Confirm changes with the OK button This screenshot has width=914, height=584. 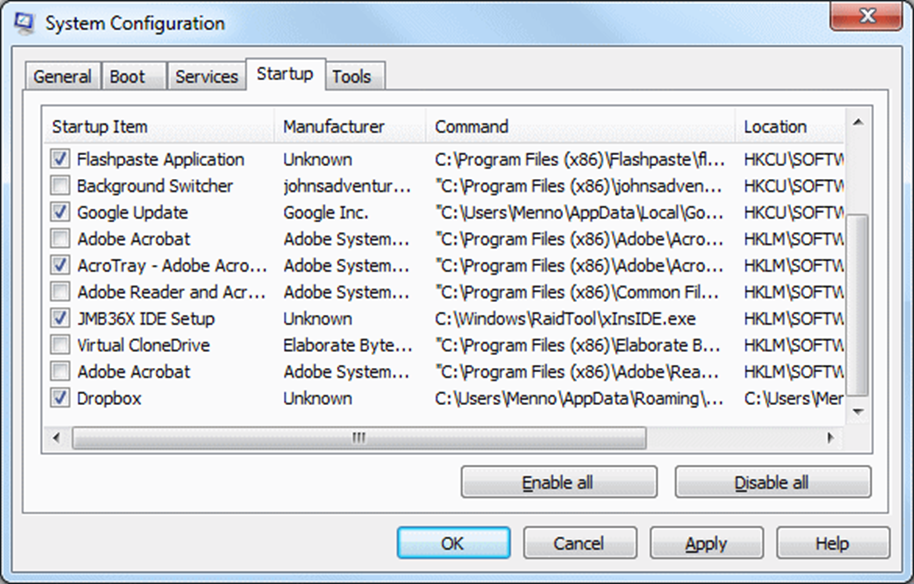453,543
